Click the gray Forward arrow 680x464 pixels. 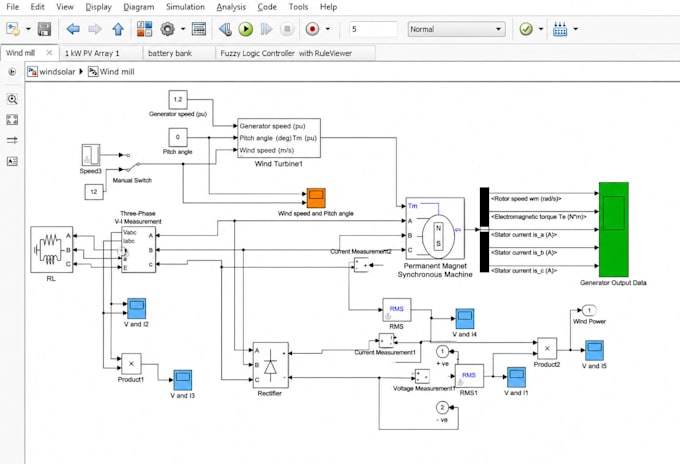pyautogui.click(x=95, y=29)
